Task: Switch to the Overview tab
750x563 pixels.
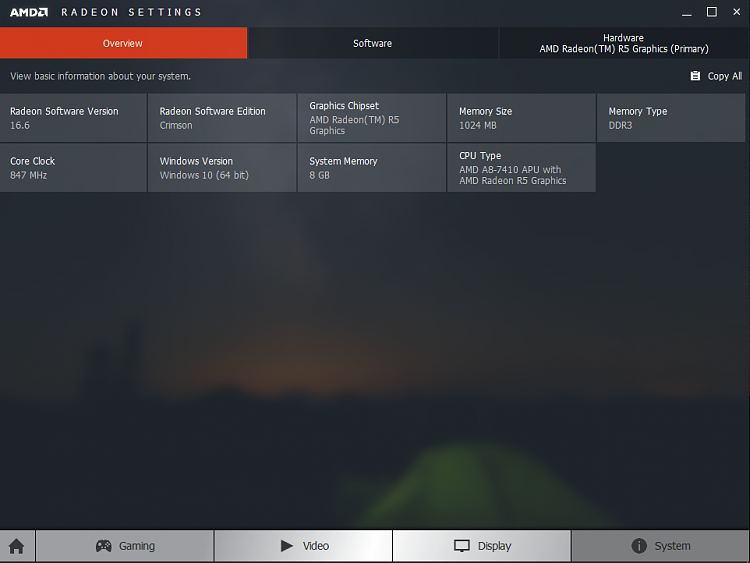Action: [x=123, y=43]
